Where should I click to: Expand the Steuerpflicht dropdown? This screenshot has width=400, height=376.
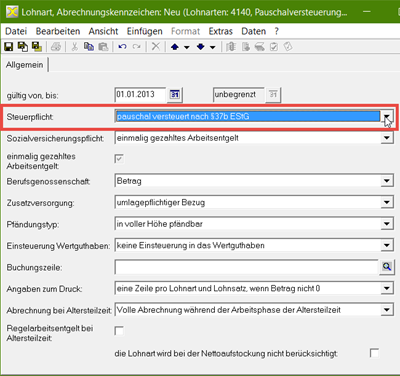click(x=387, y=116)
